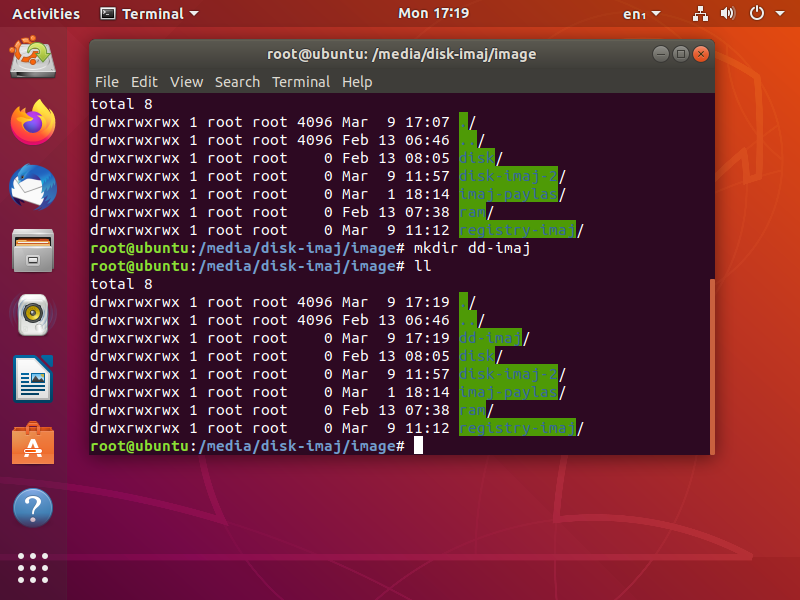Open the Help question mark icon
This screenshot has height=600, width=800.
33,508
